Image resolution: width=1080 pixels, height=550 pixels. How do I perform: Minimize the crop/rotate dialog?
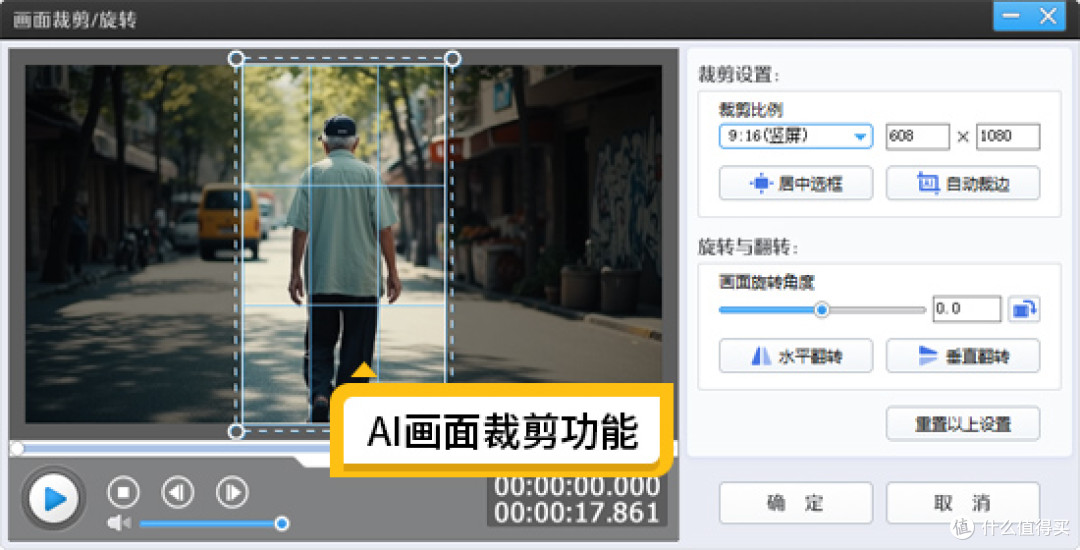click(1011, 16)
